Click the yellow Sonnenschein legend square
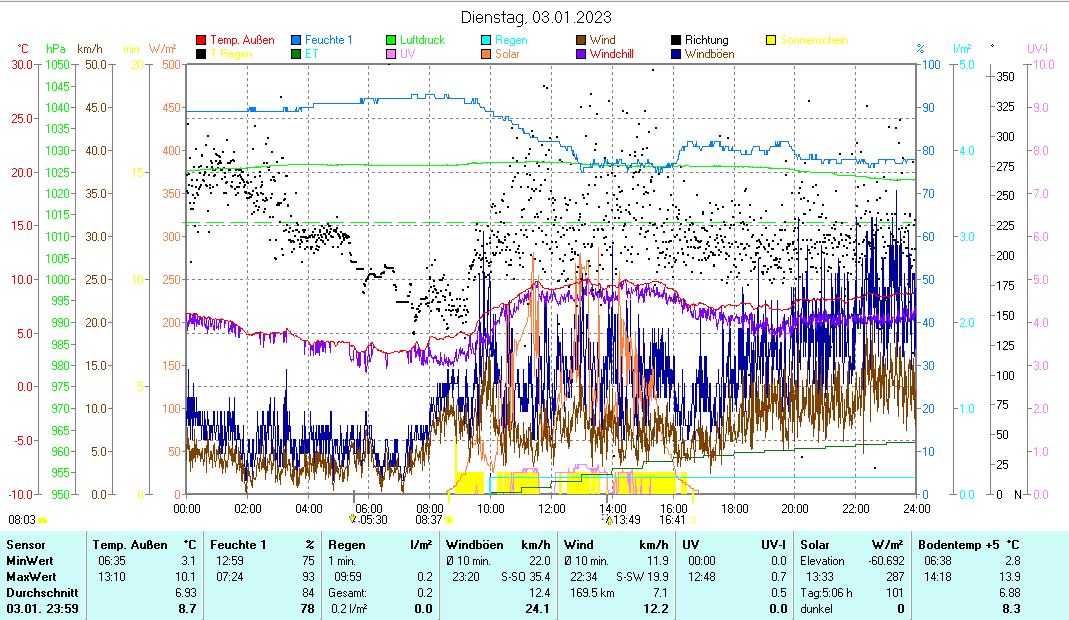 pos(771,41)
